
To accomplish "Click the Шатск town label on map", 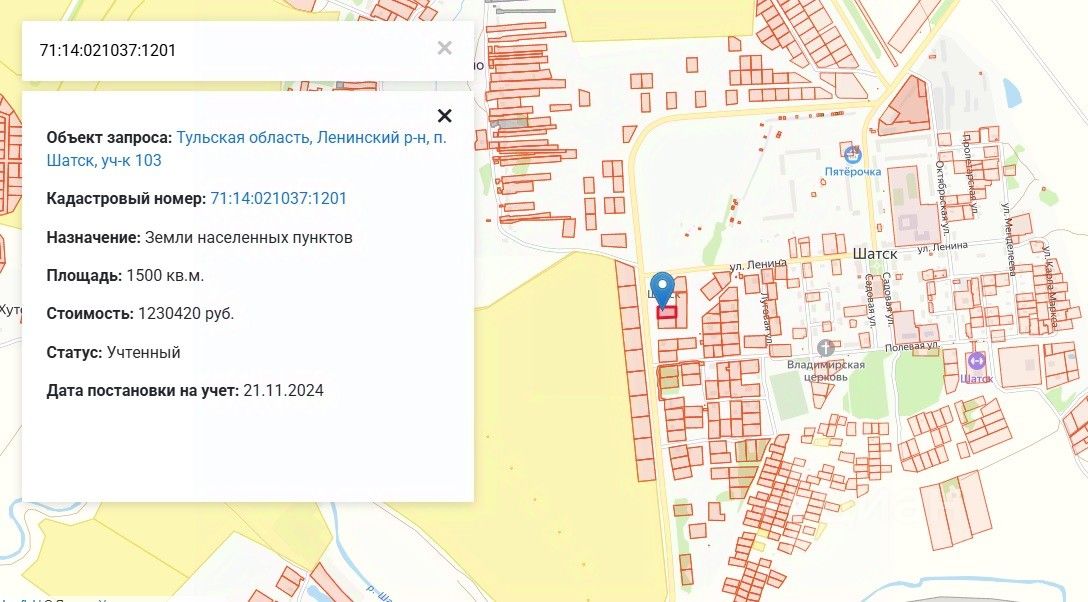I will [x=874, y=254].
